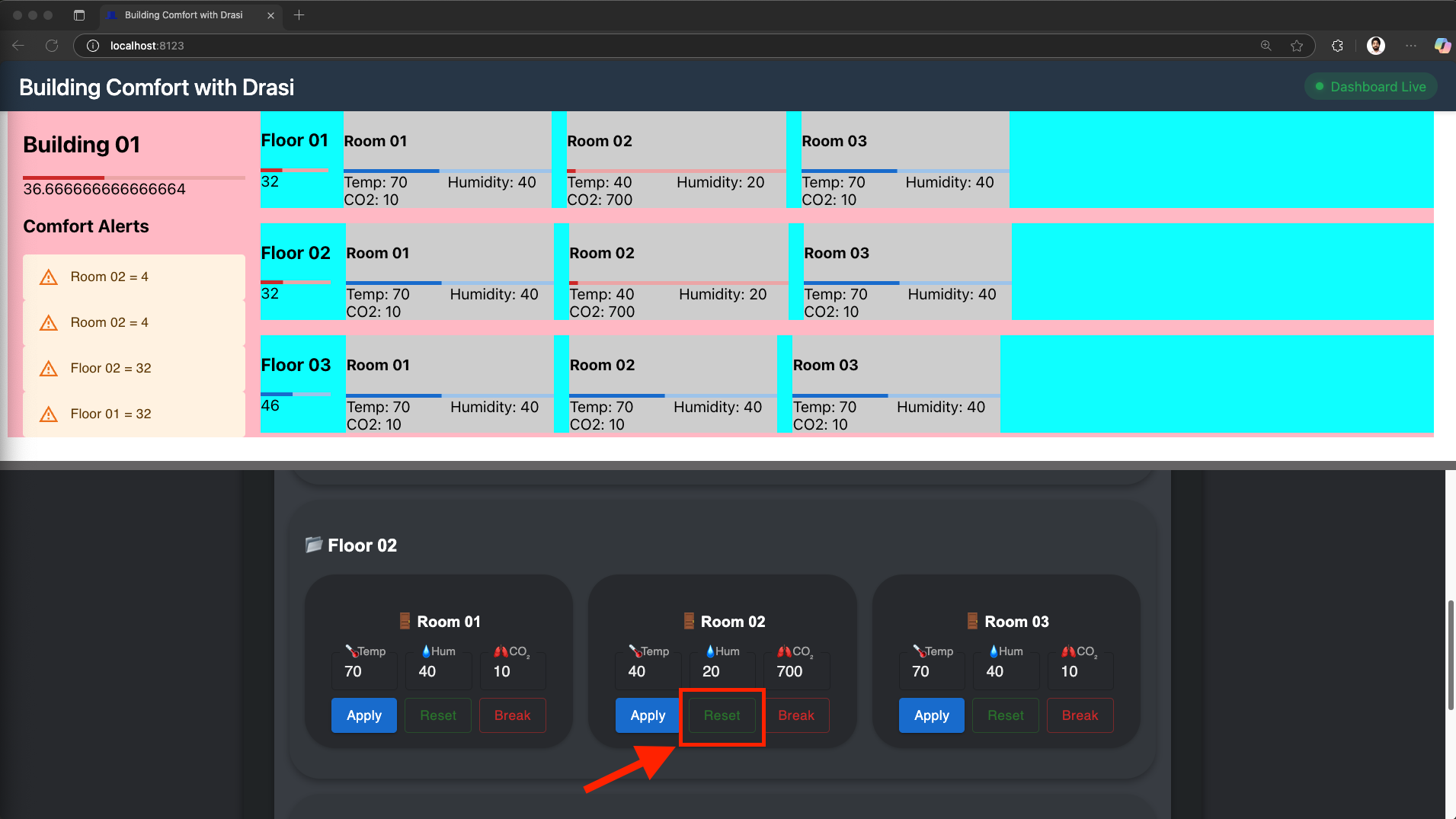Click the Dashboard Live status badge

[x=1371, y=87]
